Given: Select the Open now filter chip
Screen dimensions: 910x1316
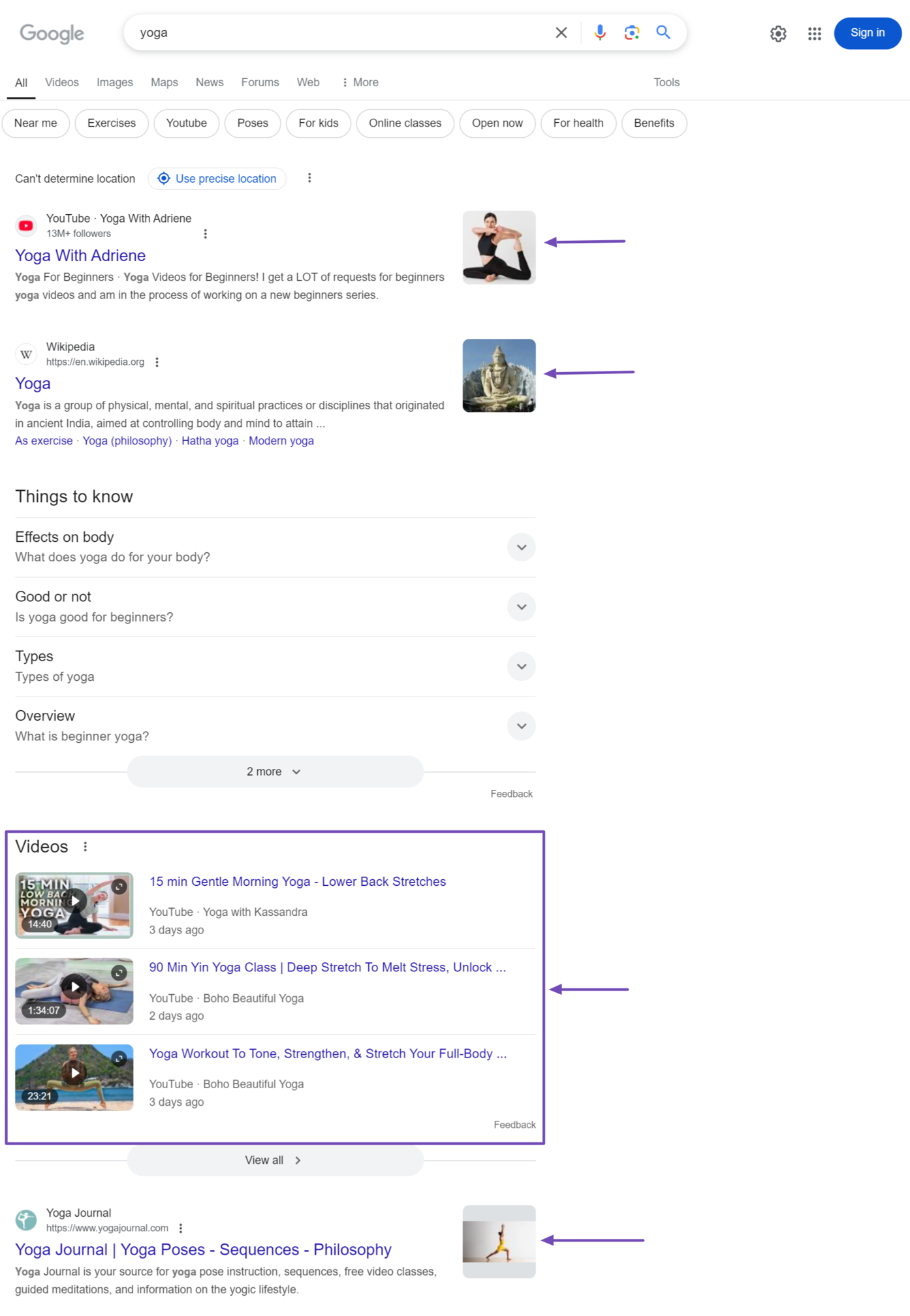Looking at the screenshot, I should click(x=497, y=123).
